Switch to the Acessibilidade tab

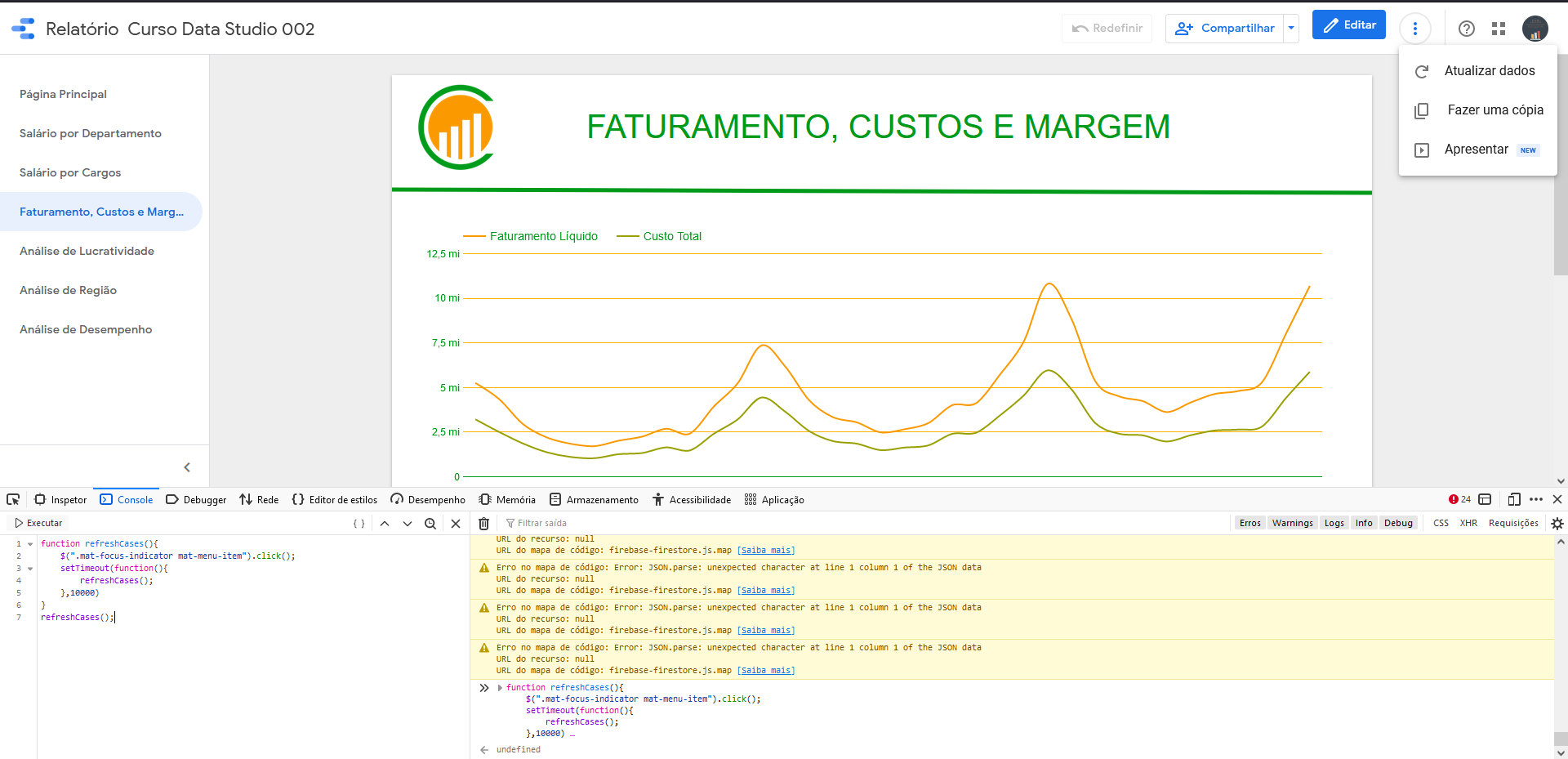[692, 499]
